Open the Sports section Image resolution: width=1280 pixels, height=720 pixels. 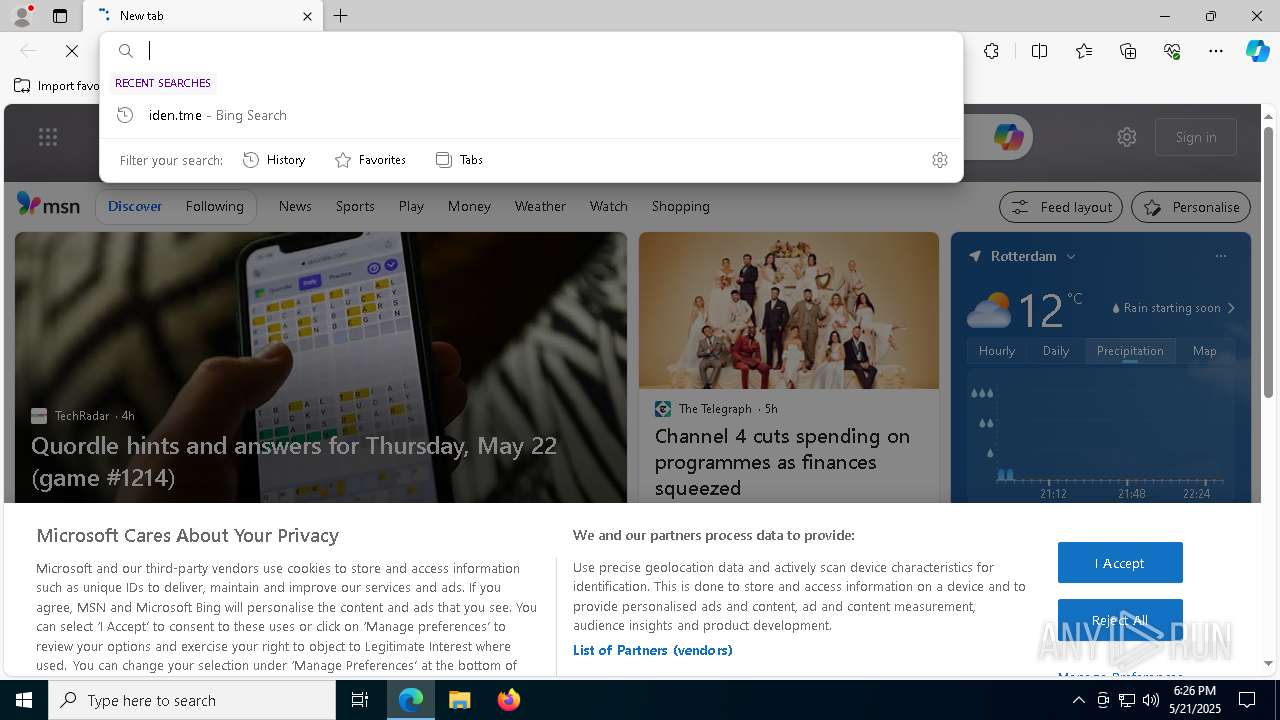tap(355, 206)
